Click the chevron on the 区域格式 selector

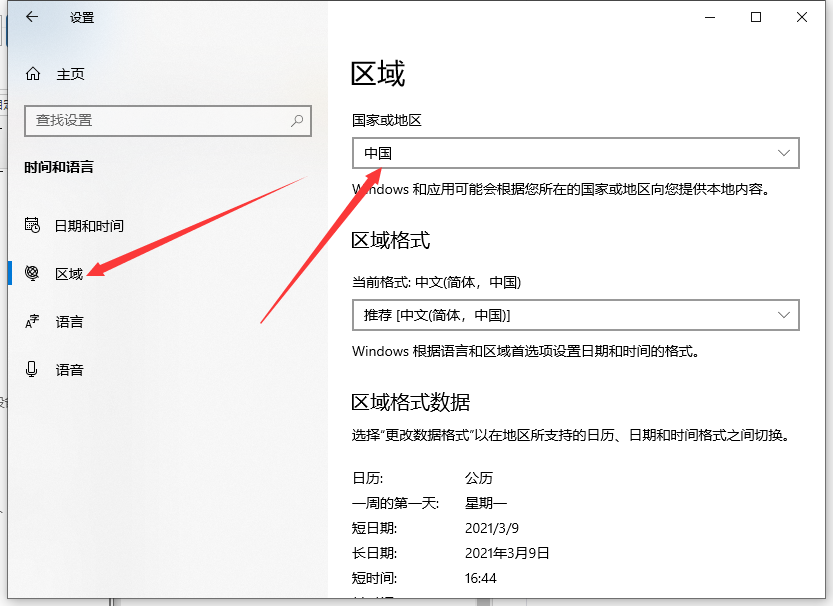(x=786, y=315)
